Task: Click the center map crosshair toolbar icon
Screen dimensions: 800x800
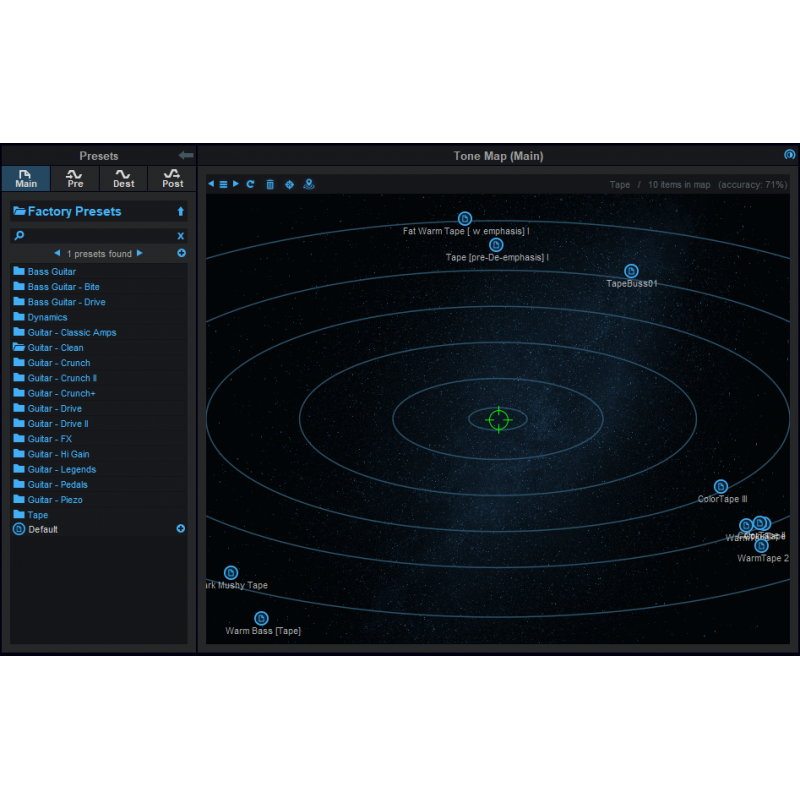Action: [x=290, y=184]
